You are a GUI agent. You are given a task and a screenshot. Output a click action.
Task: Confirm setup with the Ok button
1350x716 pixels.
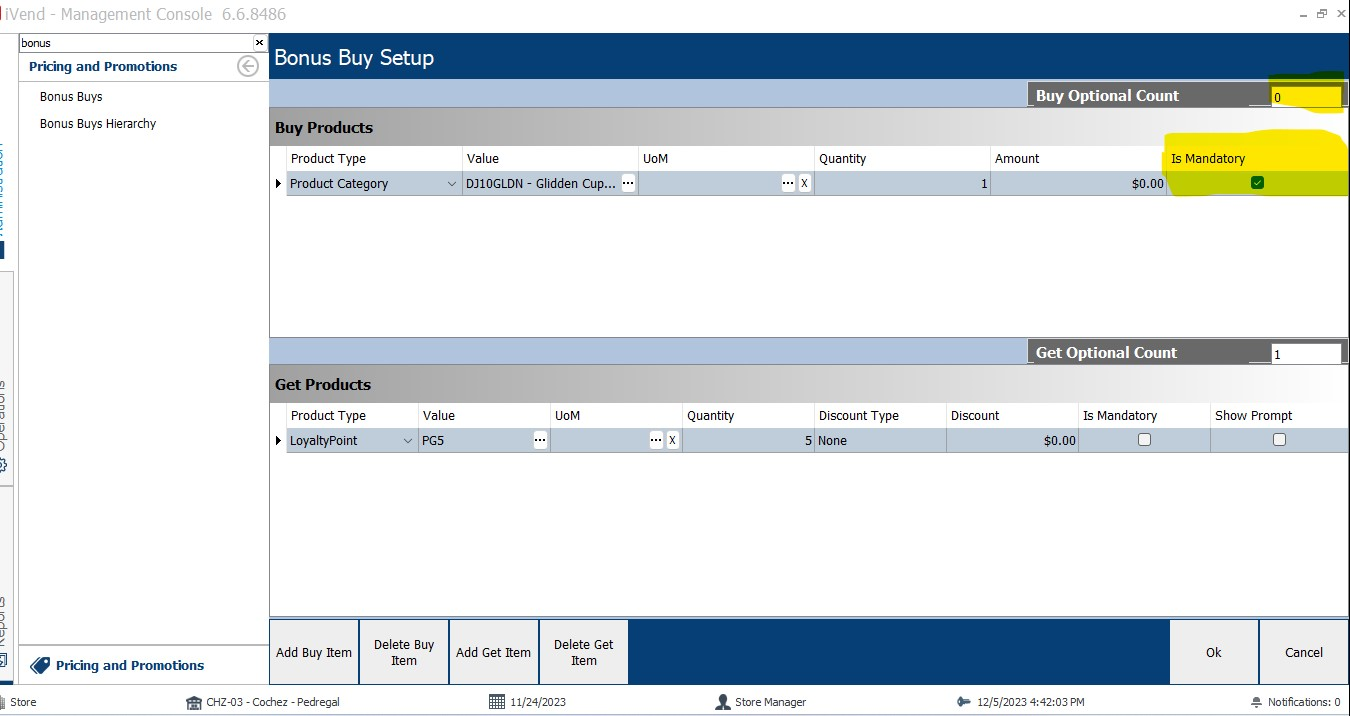click(1214, 653)
